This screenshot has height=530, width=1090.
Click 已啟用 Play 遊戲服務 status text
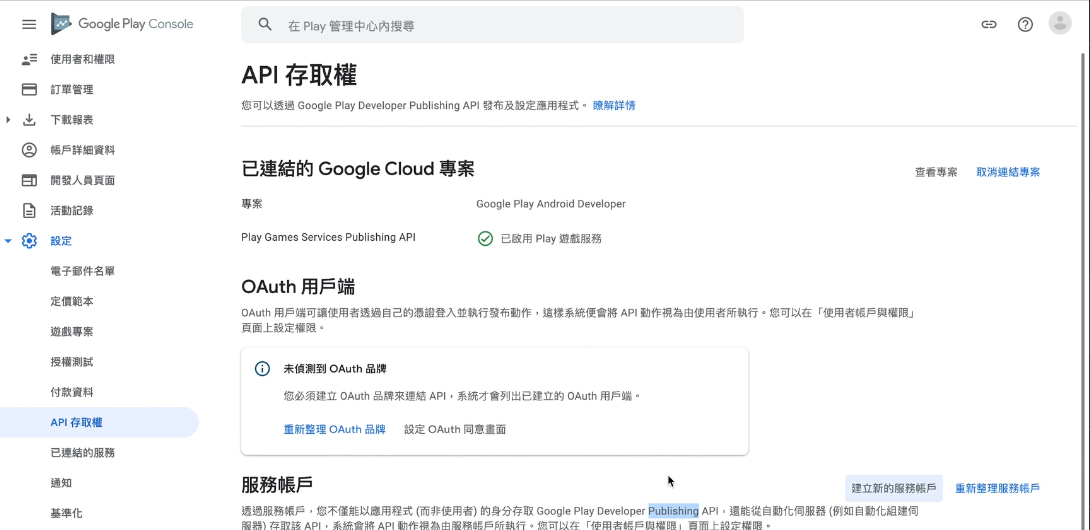(551, 239)
